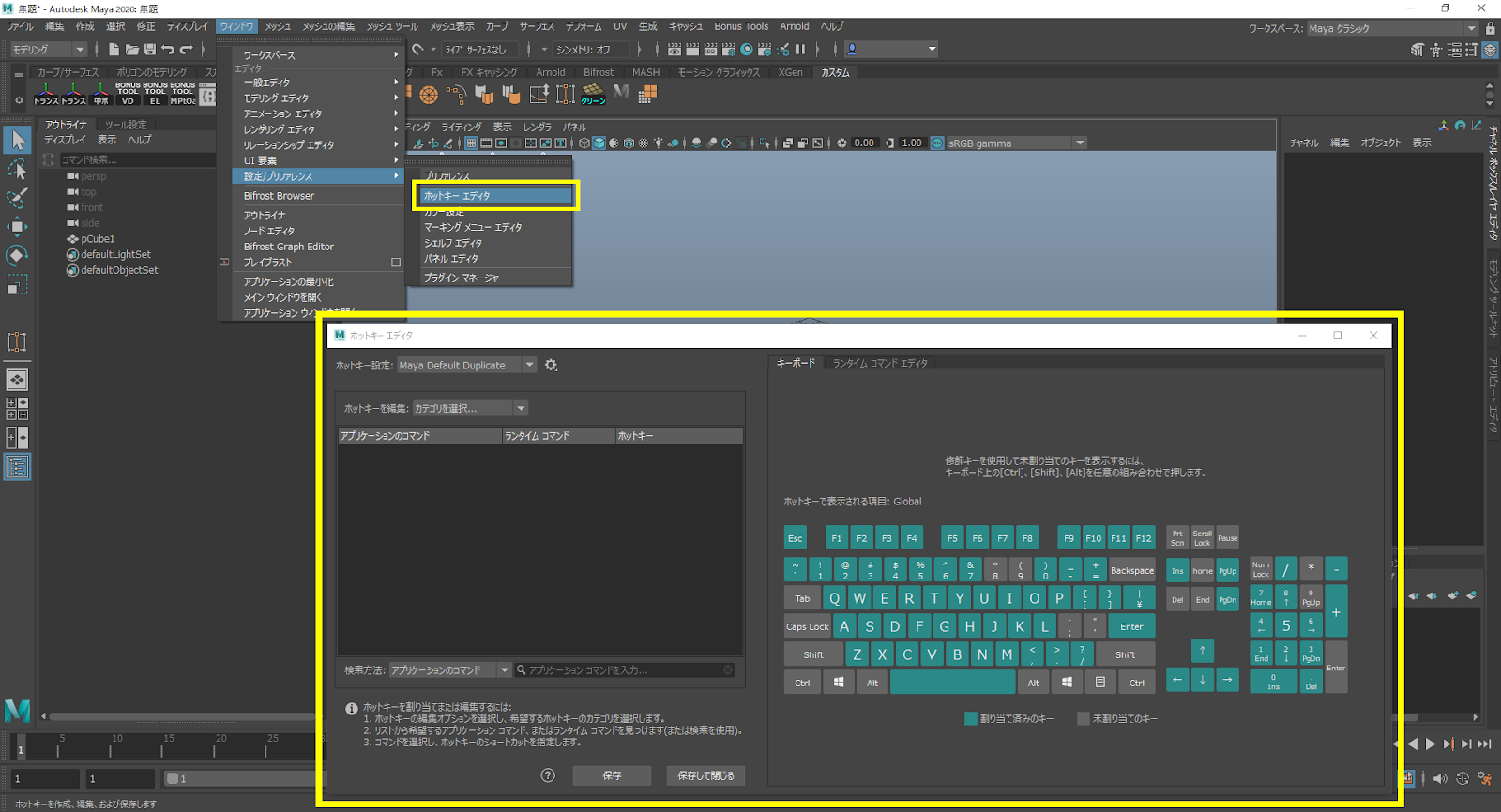Click the アプリケーション コマンドを入力 search field

[624, 669]
